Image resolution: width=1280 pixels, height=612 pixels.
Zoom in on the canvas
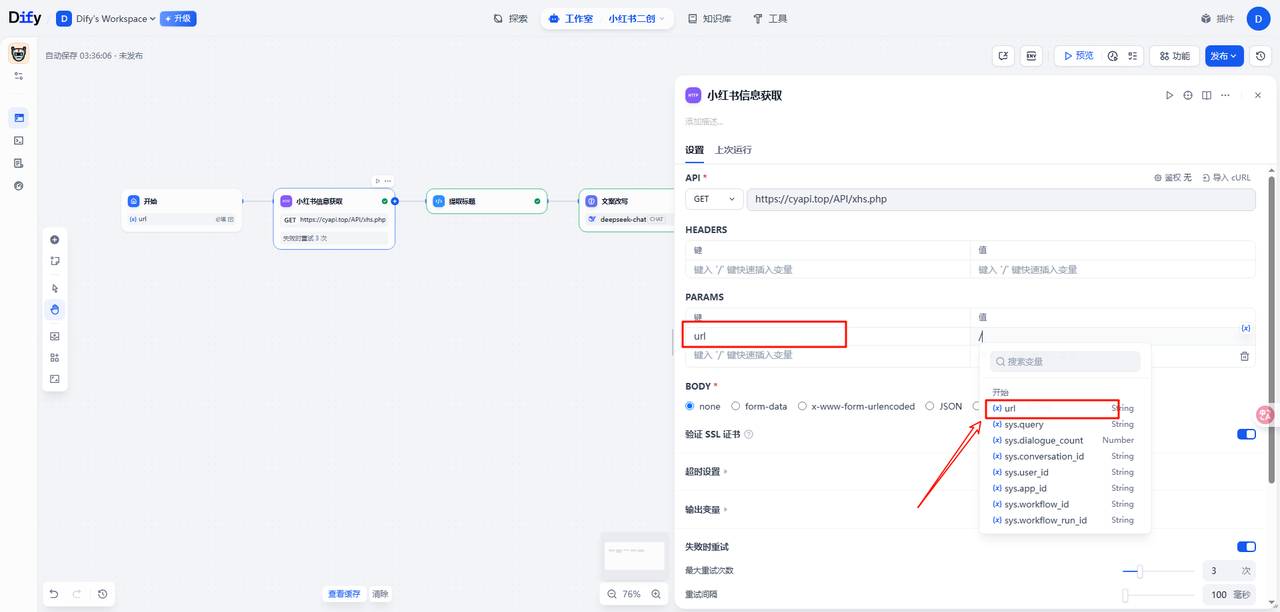(x=656, y=594)
